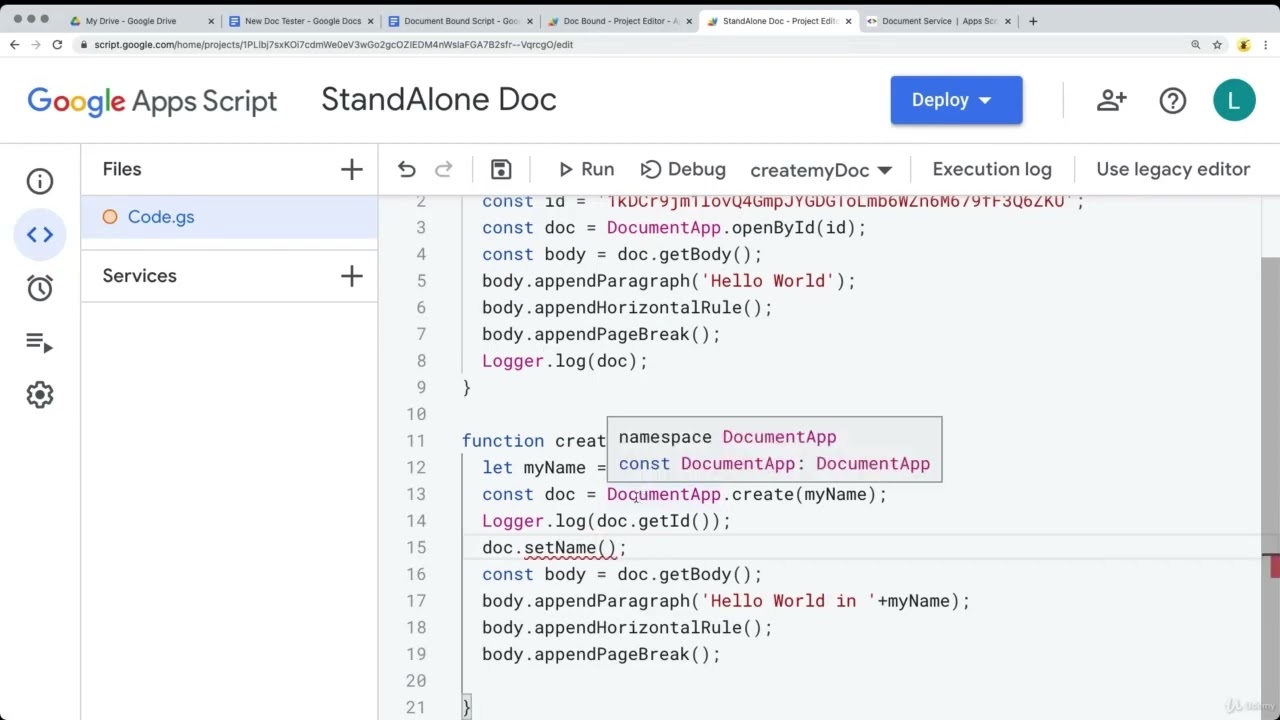Bookmark this page with star icon

coord(1217,45)
